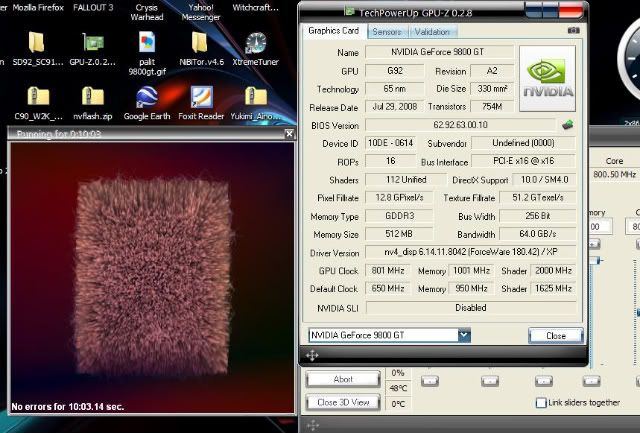Click the Abort button

pyautogui.click(x=343, y=379)
